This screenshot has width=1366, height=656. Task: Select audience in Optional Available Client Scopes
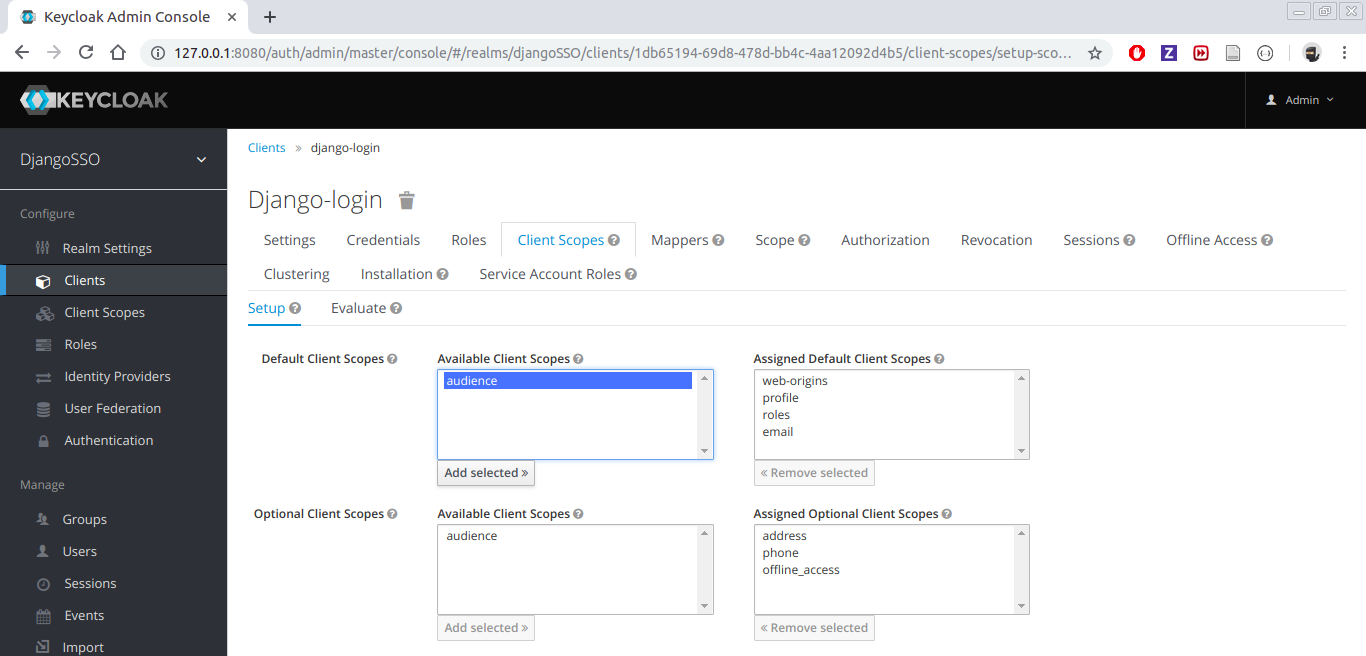tap(568, 536)
